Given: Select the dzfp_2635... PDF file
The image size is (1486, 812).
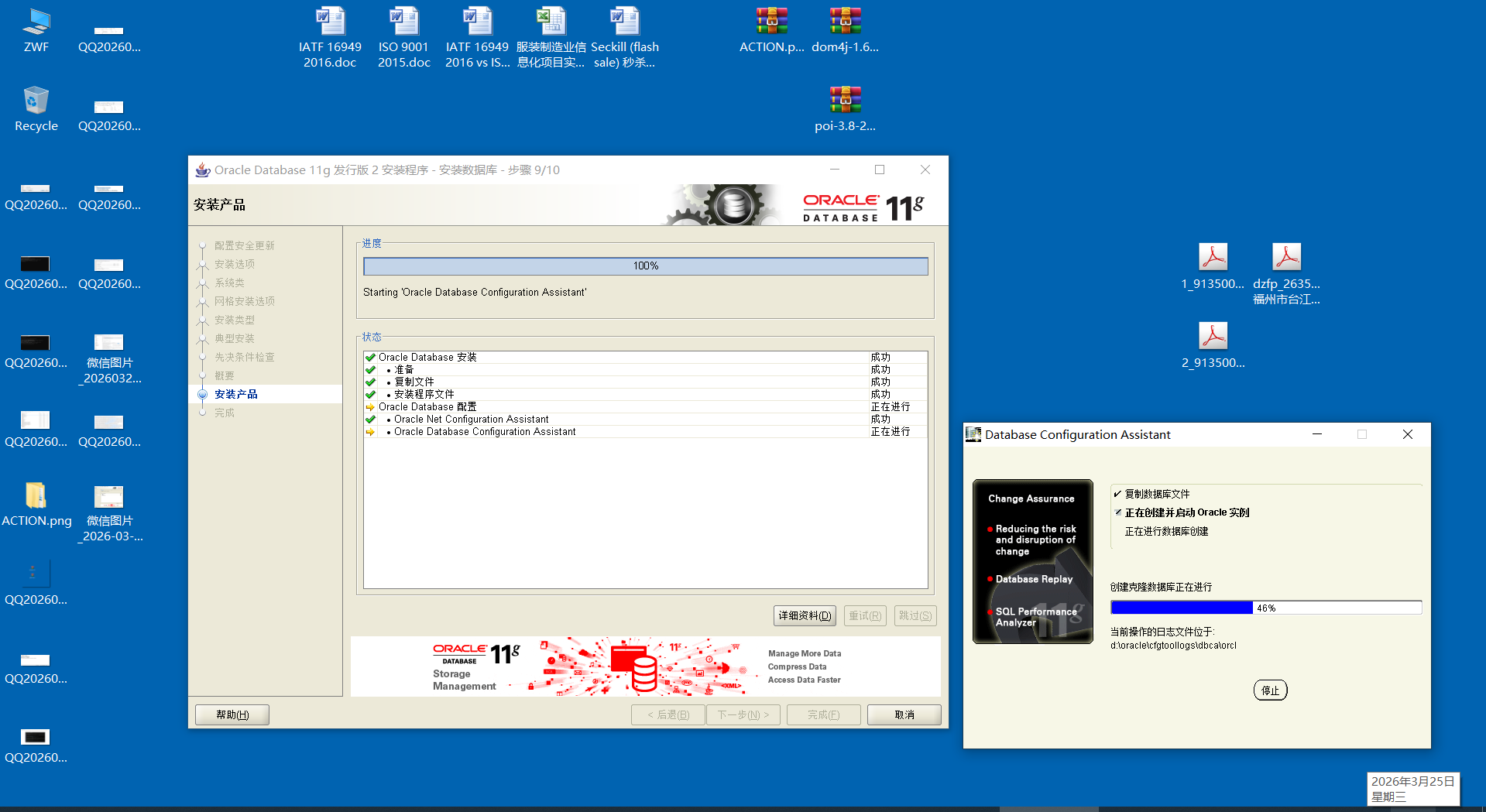Looking at the screenshot, I should pyautogui.click(x=1286, y=274).
